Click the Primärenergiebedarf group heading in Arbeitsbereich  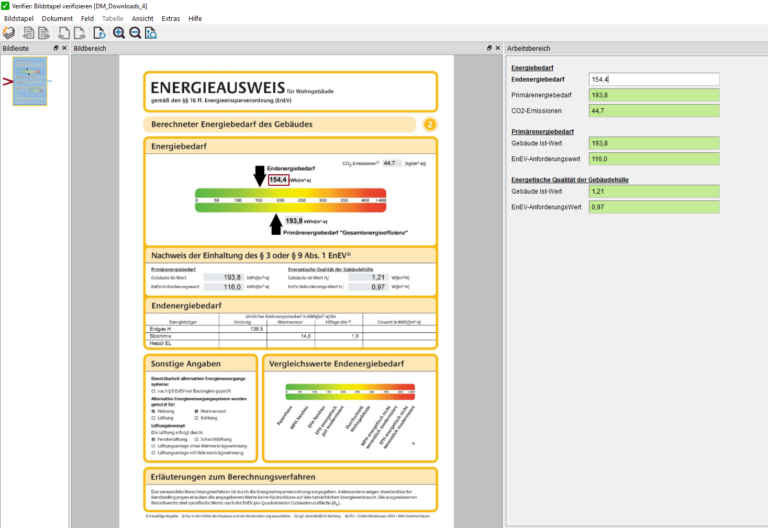[542, 132]
